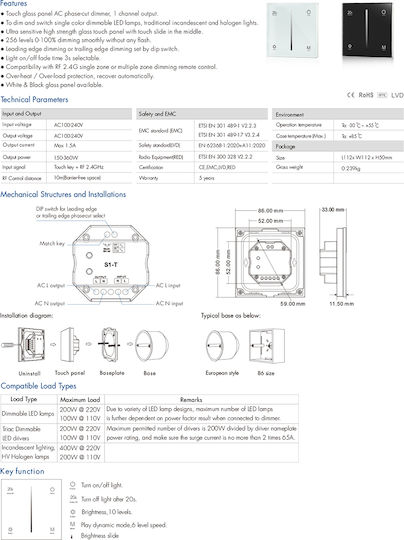Click the European style base illustration
Screen dimensions: 404x540
[x=222, y=346]
